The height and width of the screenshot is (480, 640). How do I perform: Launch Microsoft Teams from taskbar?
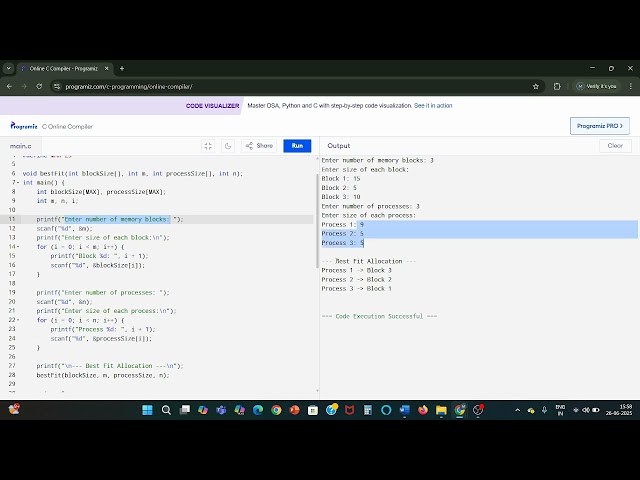(x=221, y=410)
